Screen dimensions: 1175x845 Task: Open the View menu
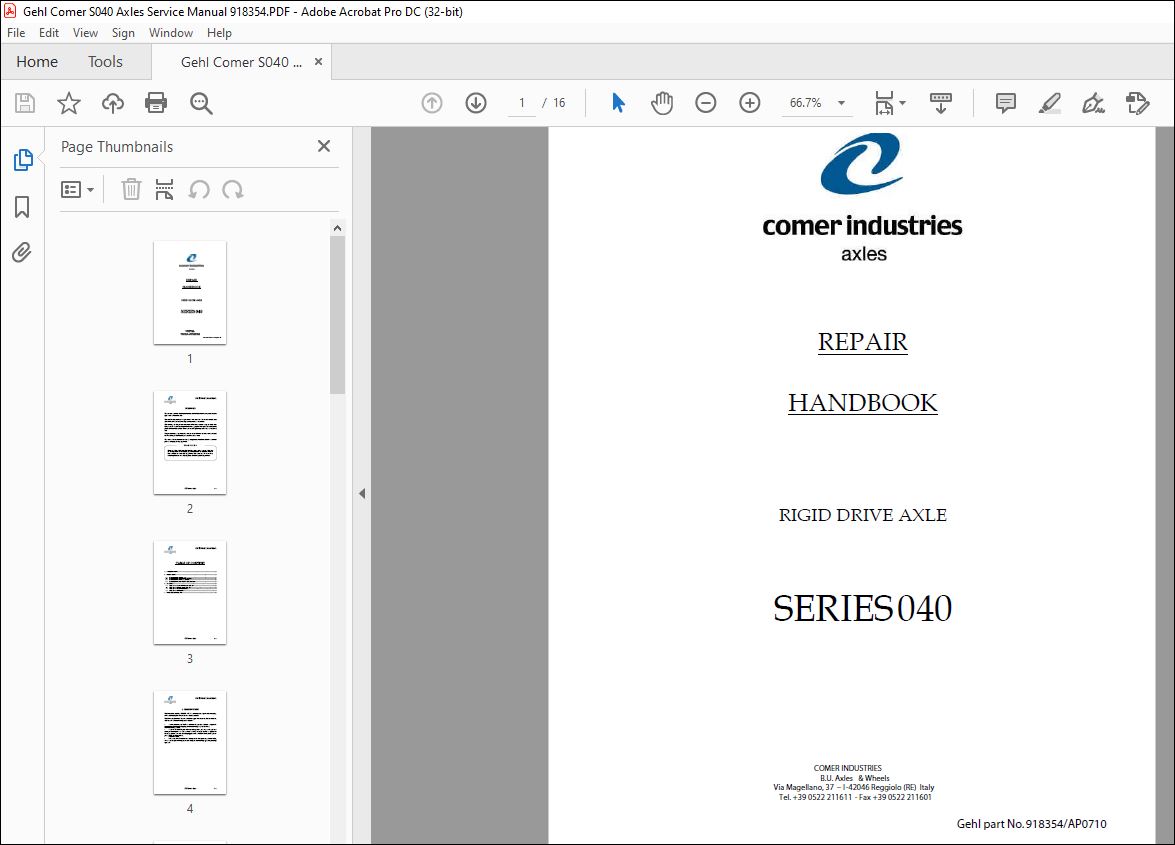point(85,33)
